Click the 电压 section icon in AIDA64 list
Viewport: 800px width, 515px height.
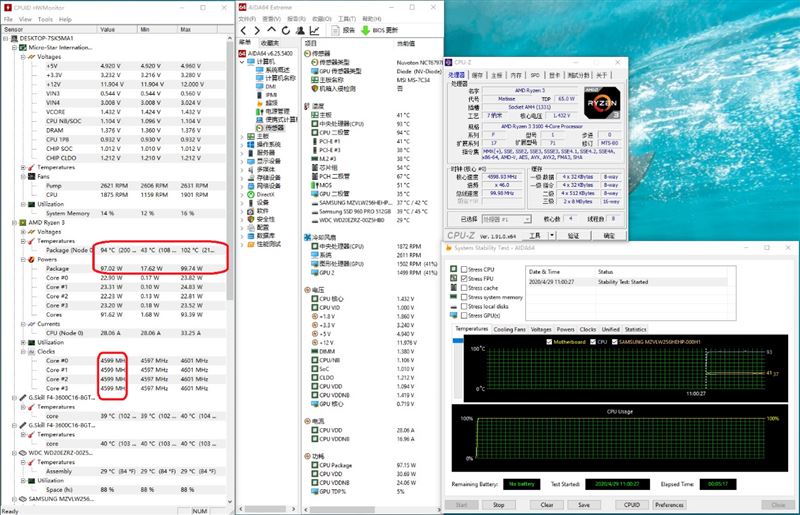tap(307, 290)
